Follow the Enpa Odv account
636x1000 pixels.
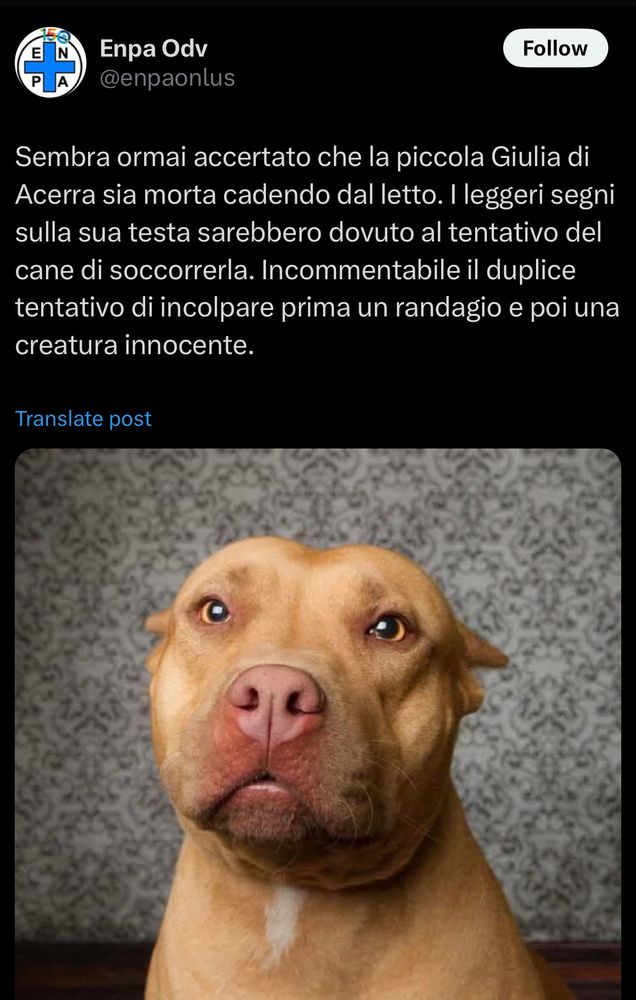[555, 48]
